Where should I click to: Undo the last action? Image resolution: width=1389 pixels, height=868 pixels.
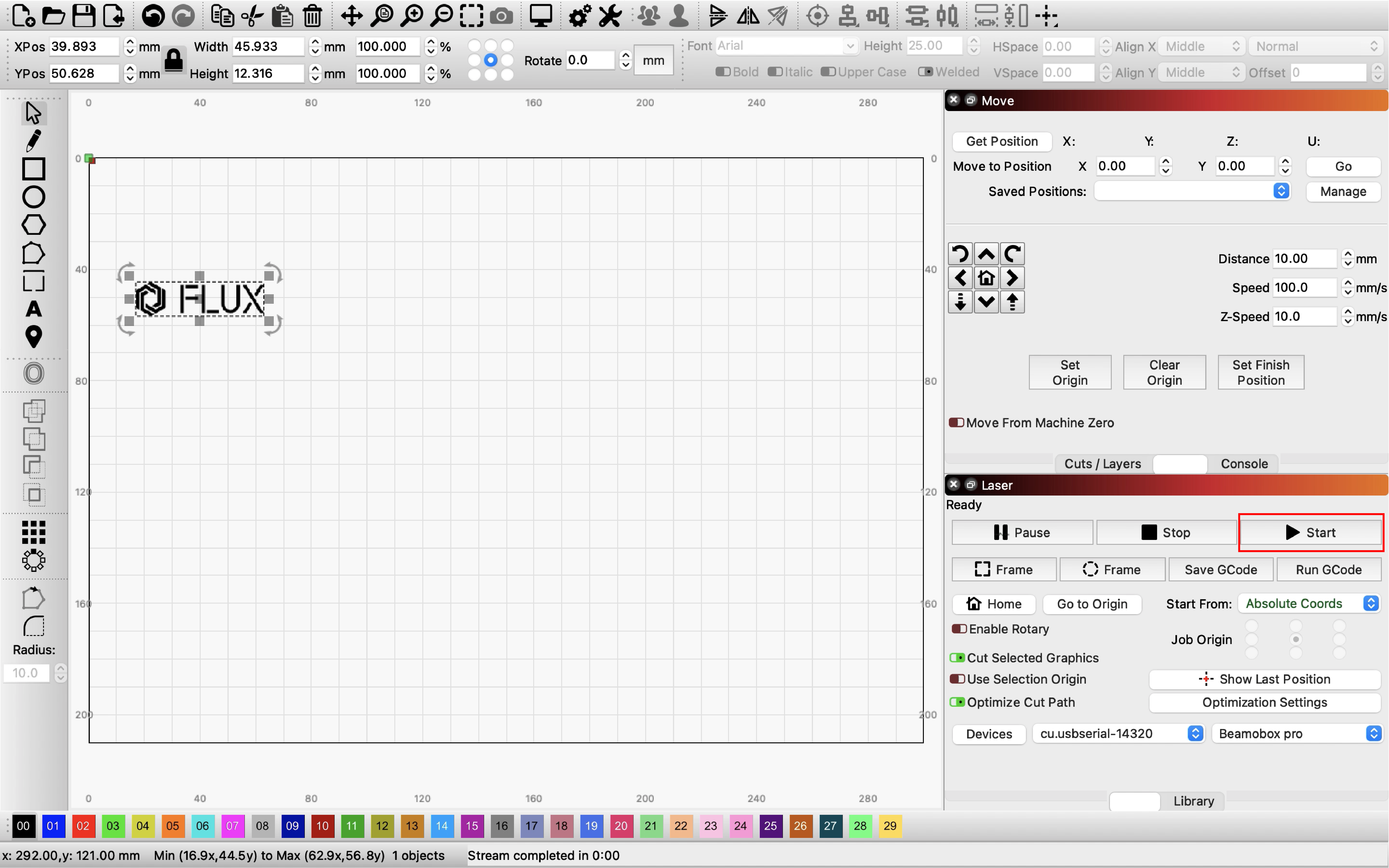[x=153, y=16]
